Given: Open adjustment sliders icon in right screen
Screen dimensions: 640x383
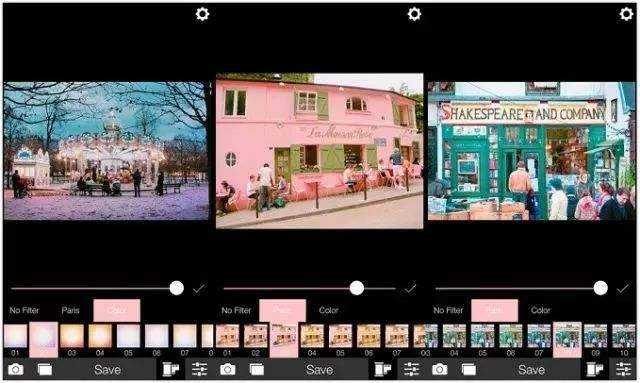Looking at the screenshot, I should [623, 369].
